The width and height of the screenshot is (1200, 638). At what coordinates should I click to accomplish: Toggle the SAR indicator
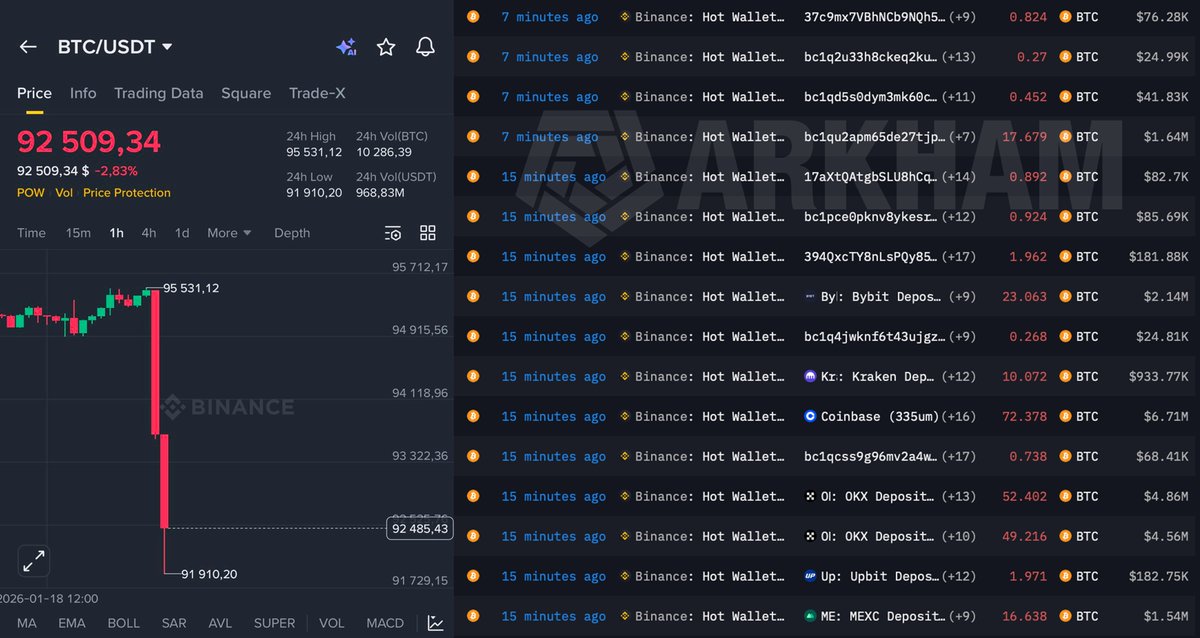coord(174,623)
